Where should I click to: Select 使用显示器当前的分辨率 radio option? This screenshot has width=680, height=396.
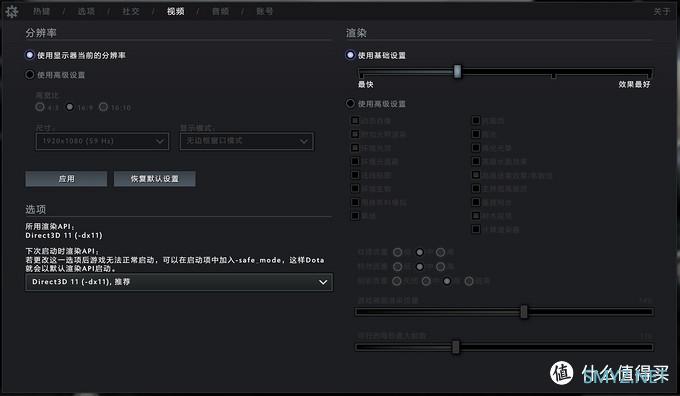(29, 55)
